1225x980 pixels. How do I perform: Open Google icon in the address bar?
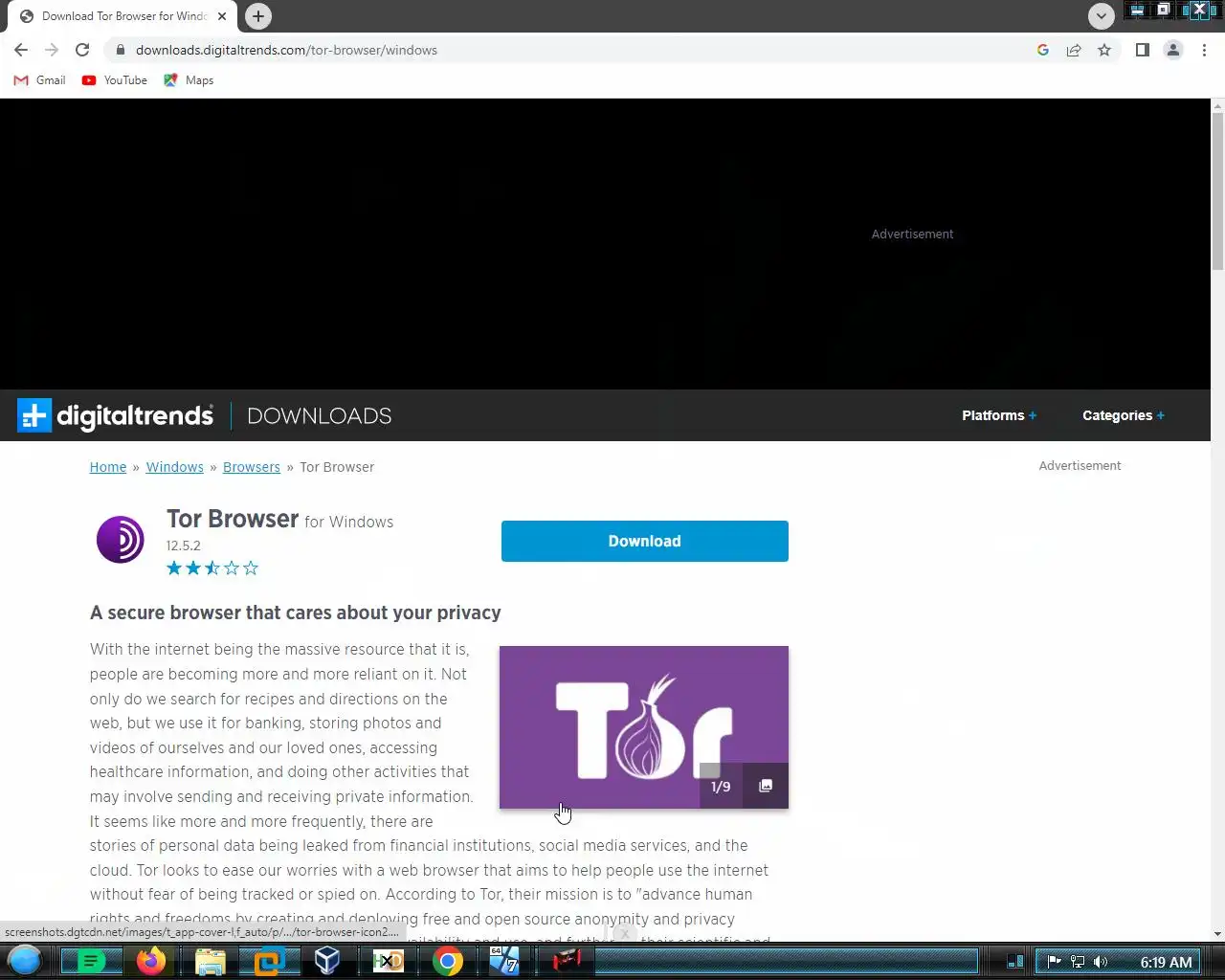(x=1043, y=50)
